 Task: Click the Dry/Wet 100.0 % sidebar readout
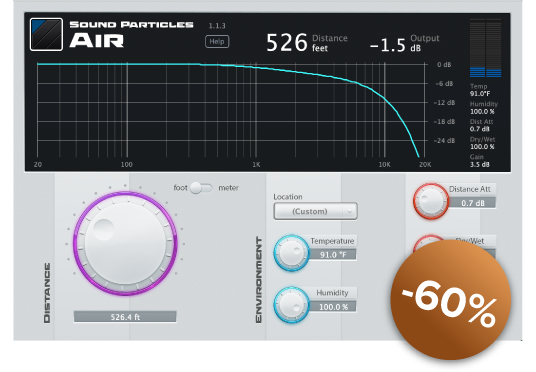(x=482, y=143)
